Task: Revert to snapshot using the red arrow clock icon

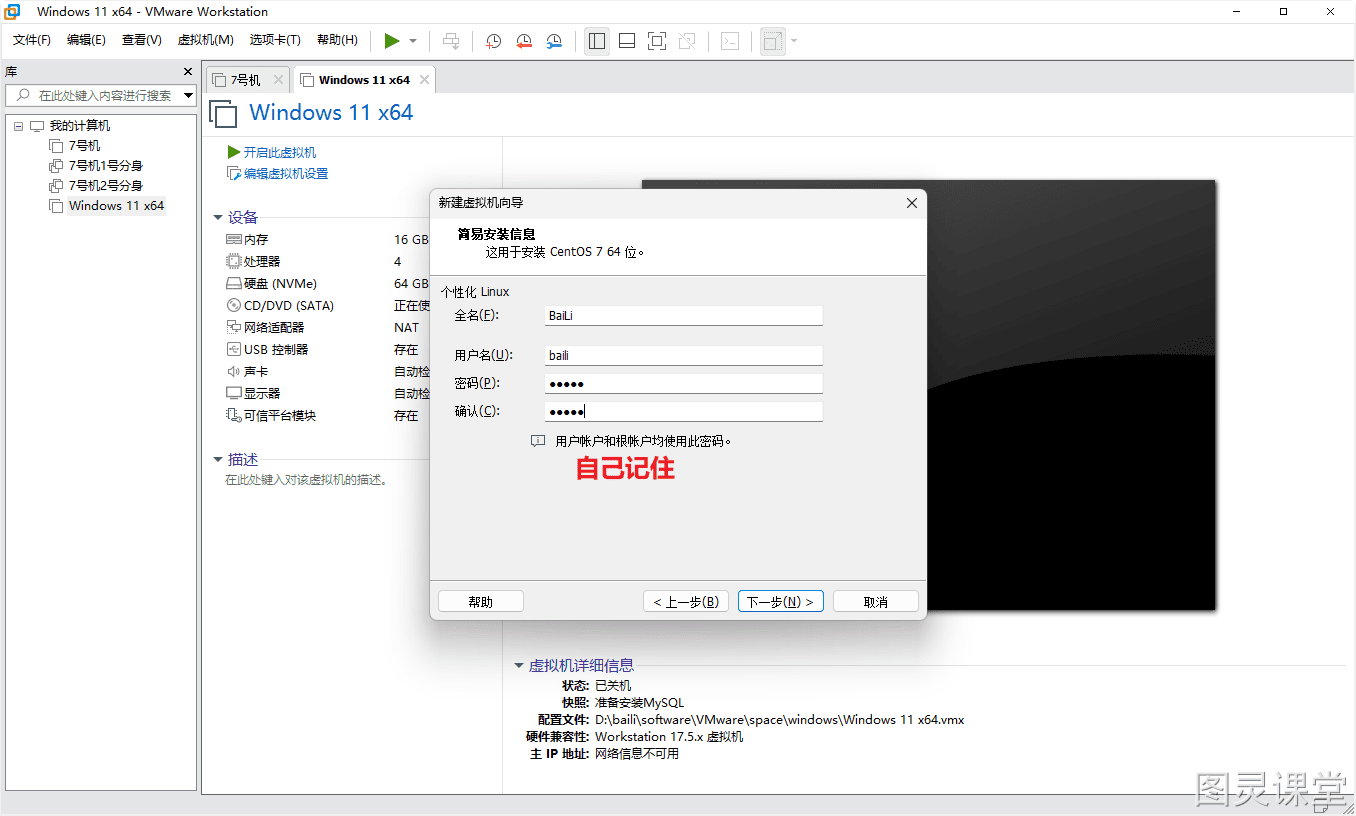Action: pos(524,41)
